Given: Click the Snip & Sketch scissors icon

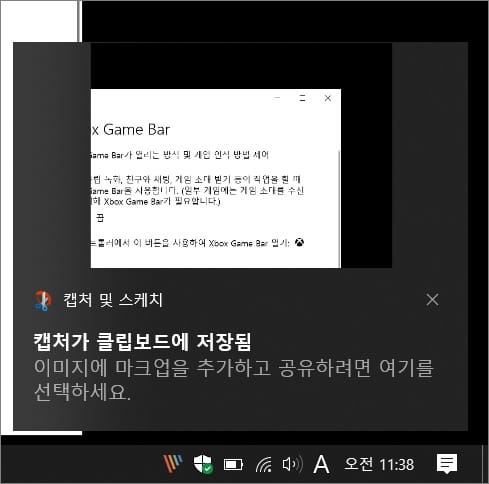Looking at the screenshot, I should pos(43,300).
